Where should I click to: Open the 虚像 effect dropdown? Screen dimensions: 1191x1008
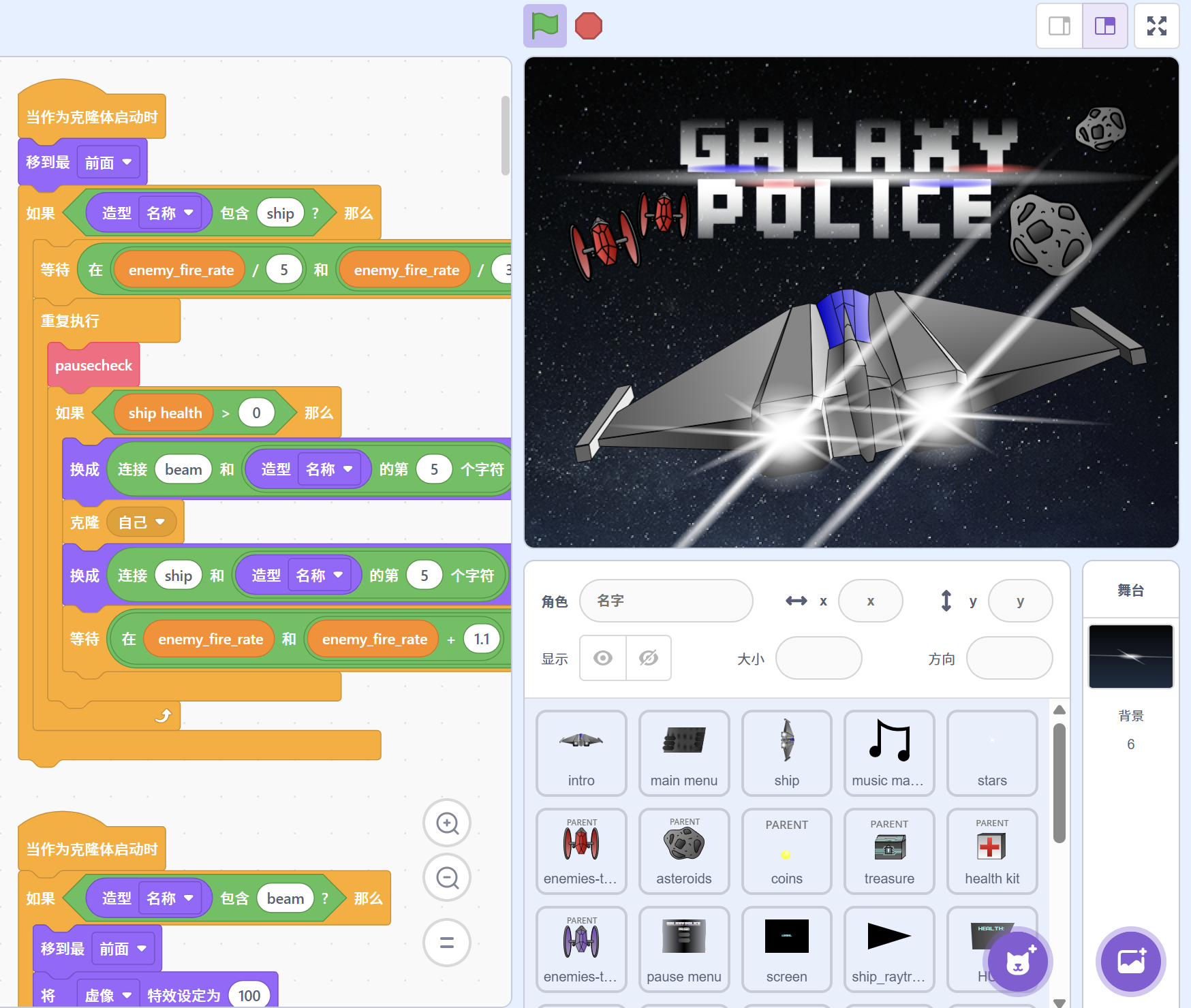coord(108,996)
